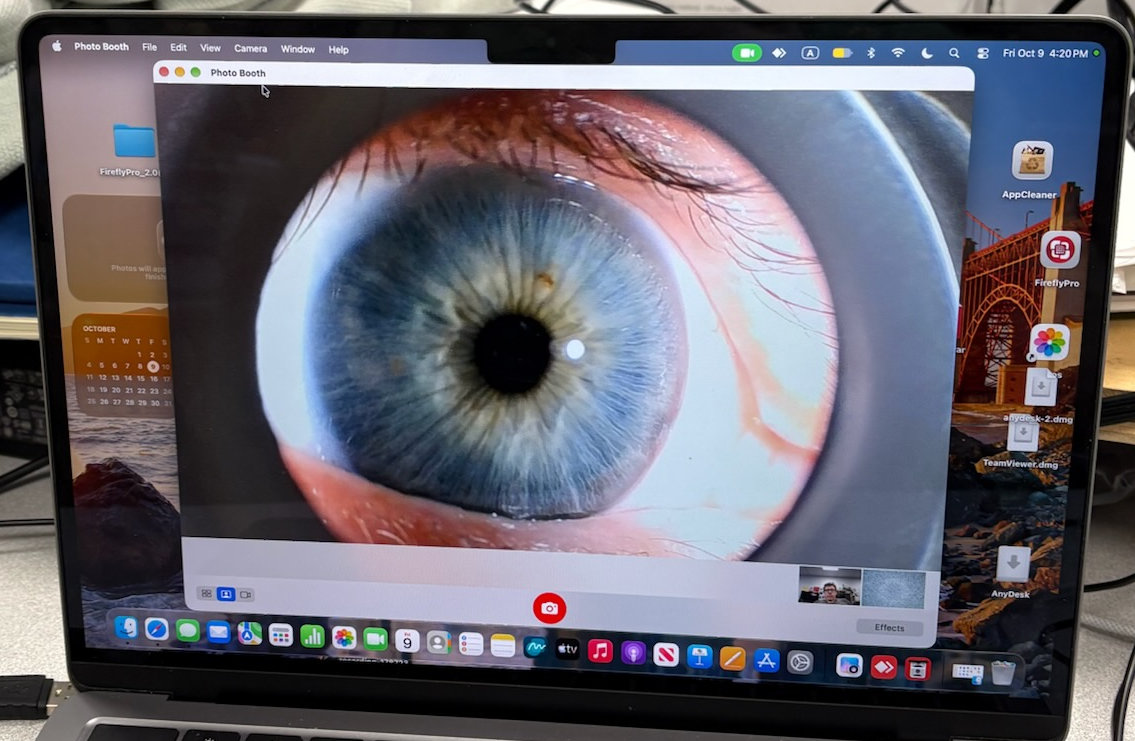1135x741 pixels.
Task: Open Mail from the Dock
Action: pos(218,632)
